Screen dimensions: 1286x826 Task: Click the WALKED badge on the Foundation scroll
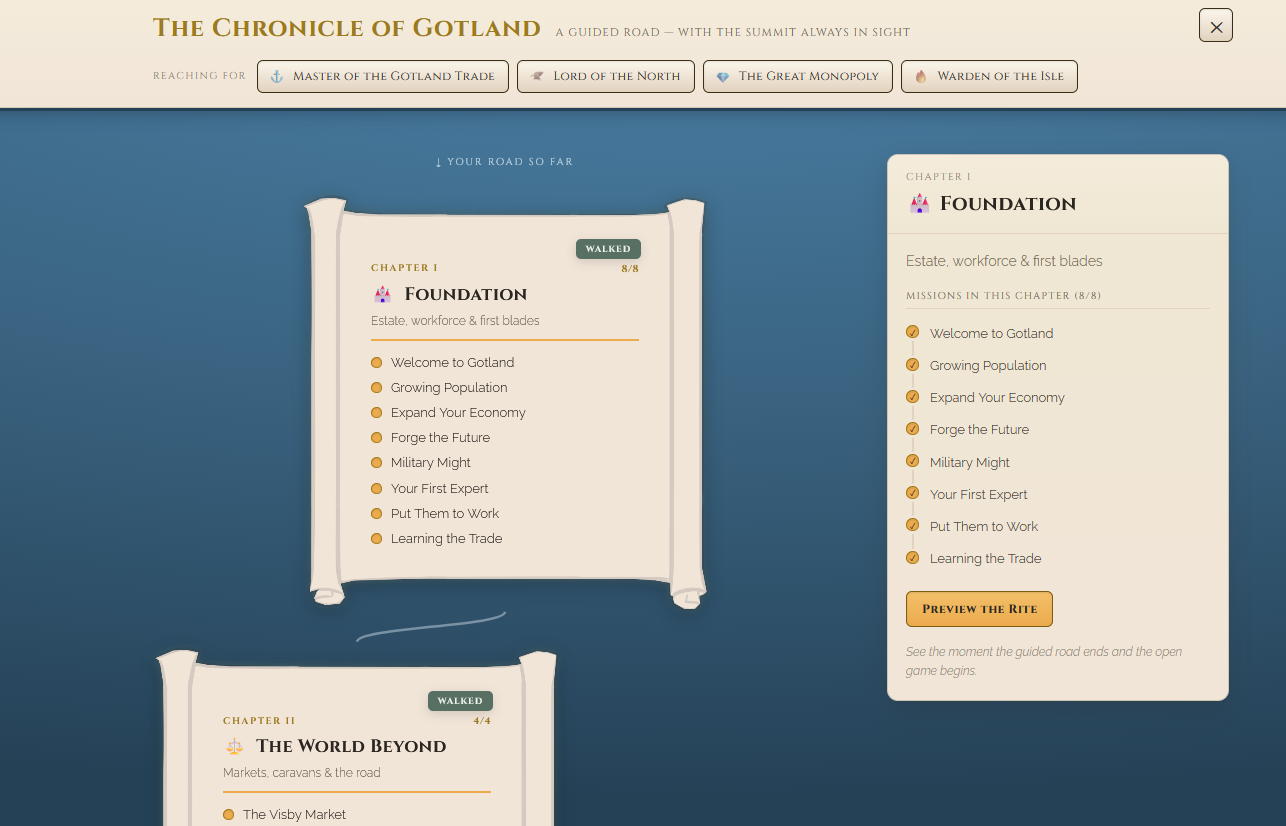coord(608,249)
